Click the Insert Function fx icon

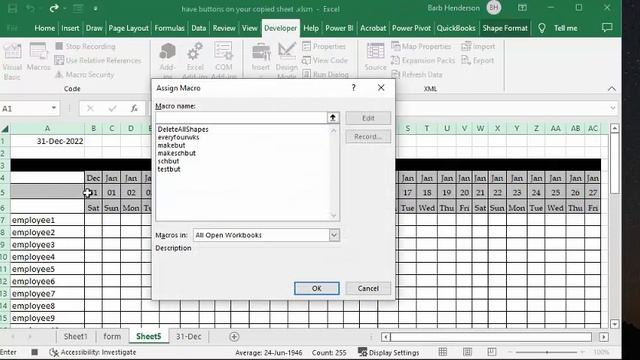click(x=134, y=108)
